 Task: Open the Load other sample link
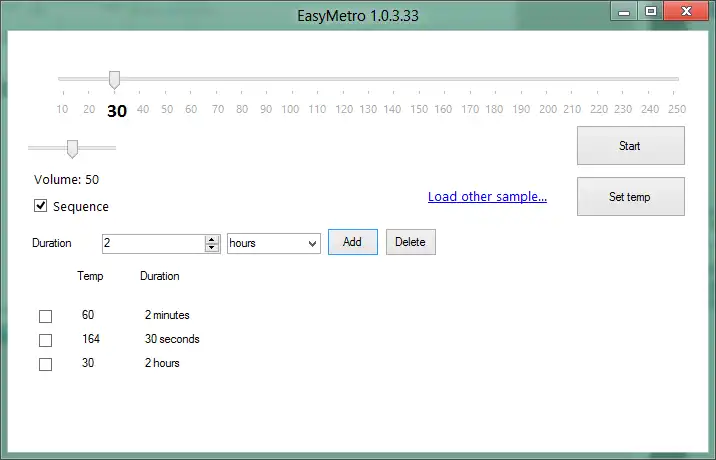487,196
